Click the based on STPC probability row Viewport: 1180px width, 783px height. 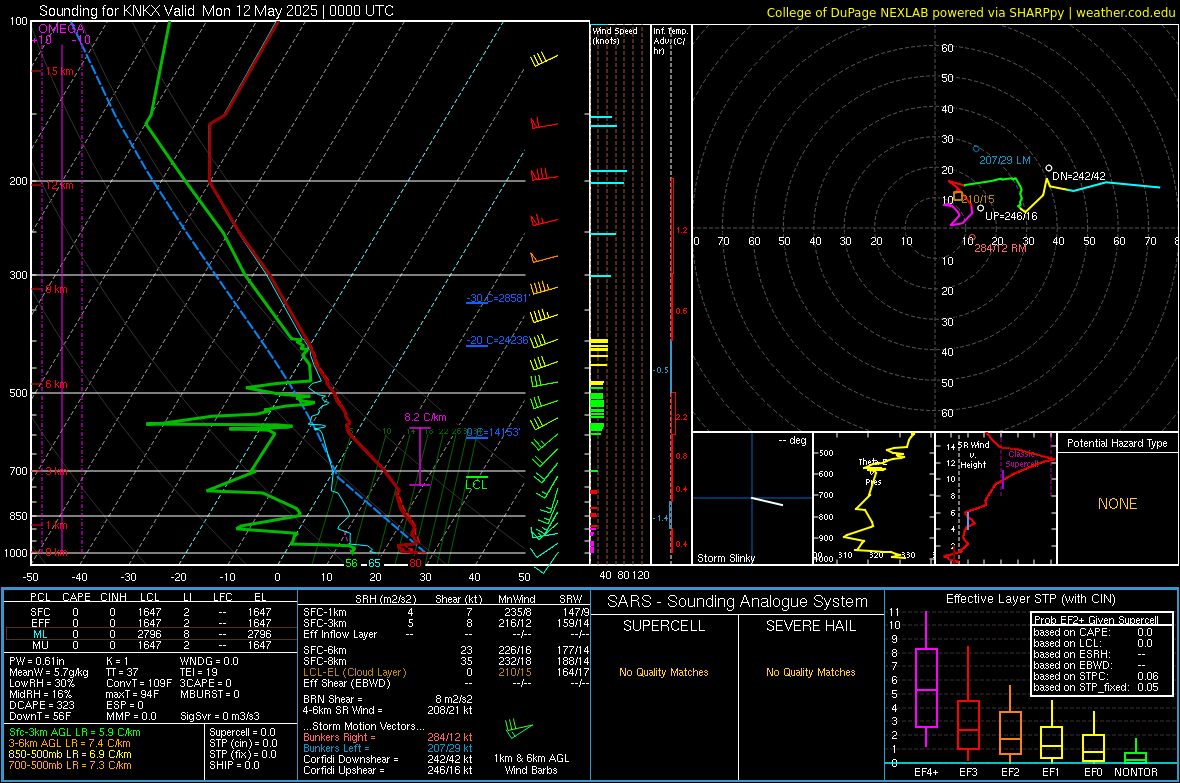[x=1096, y=676]
